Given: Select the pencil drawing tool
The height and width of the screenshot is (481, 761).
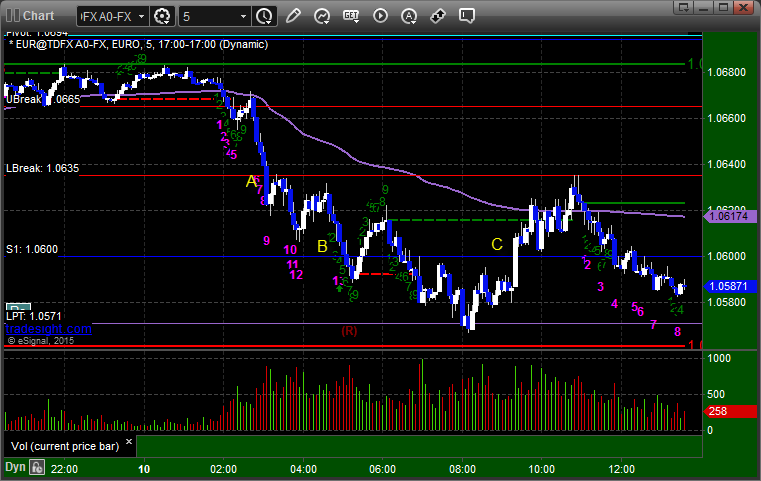Looking at the screenshot, I should click(293, 16).
